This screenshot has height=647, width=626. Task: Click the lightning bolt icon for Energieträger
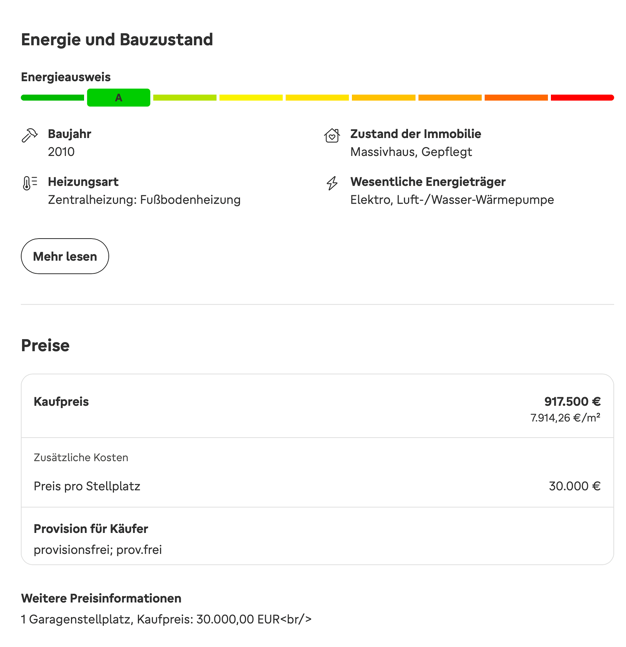click(x=332, y=183)
